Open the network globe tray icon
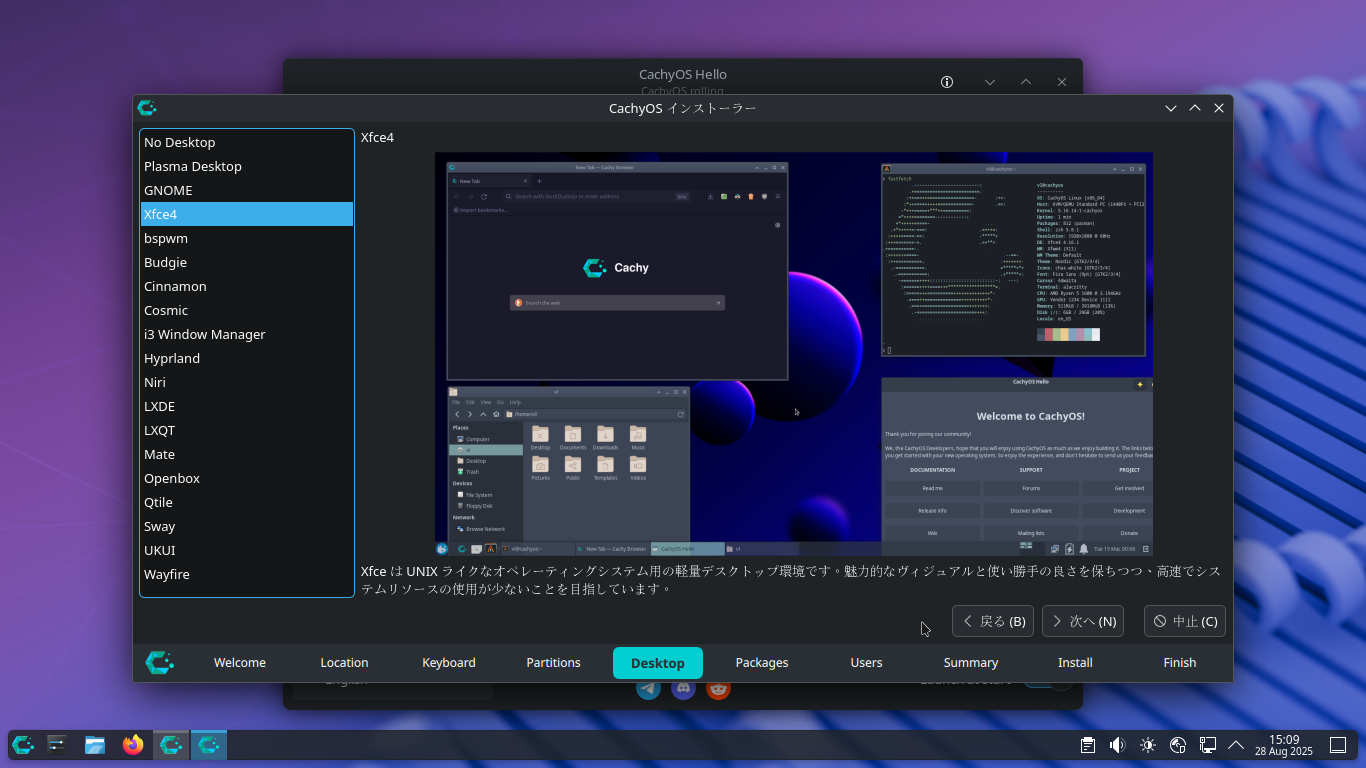The height and width of the screenshot is (768, 1366). [1178, 745]
